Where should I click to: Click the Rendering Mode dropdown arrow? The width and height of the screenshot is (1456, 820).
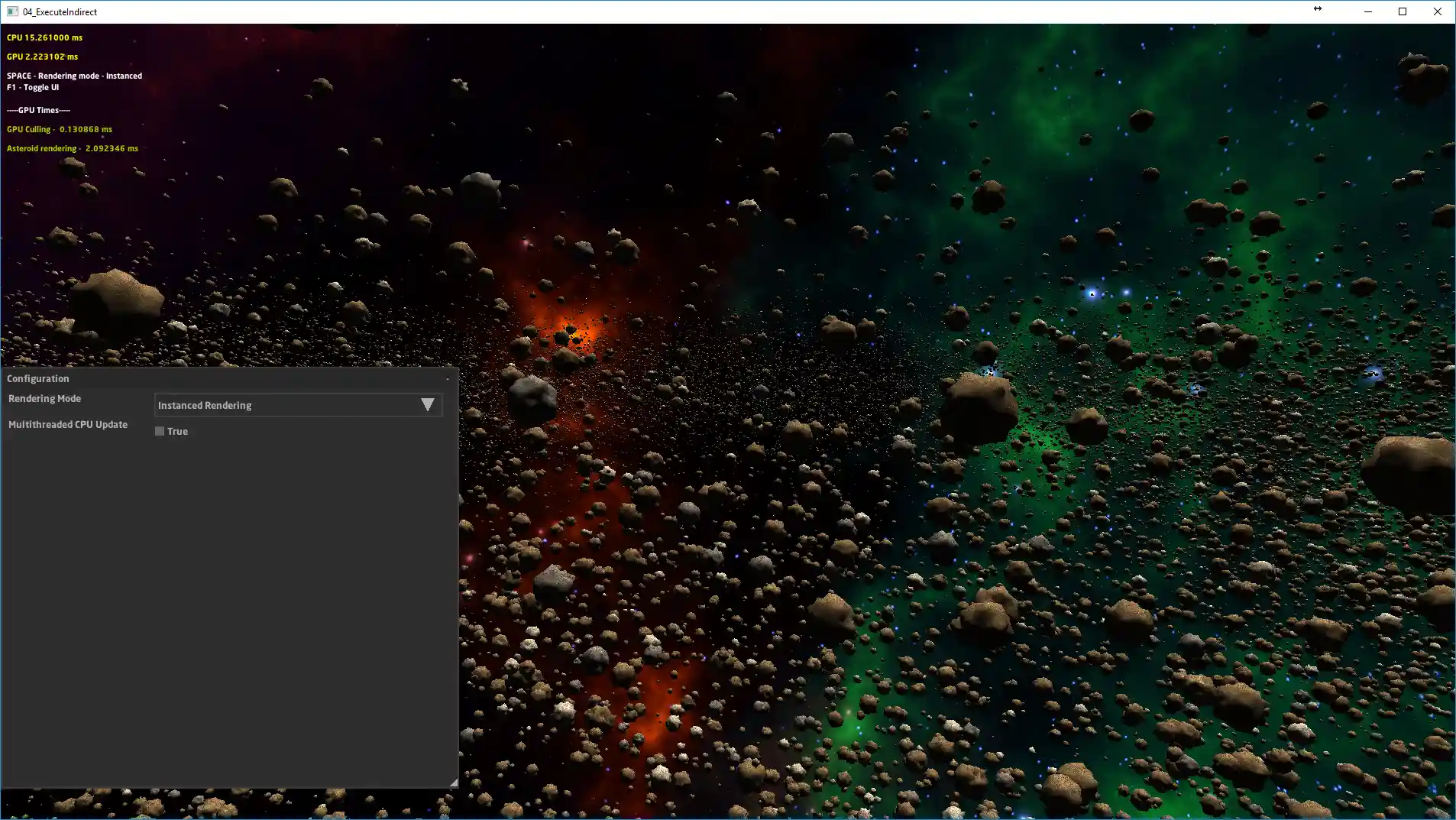tap(428, 405)
